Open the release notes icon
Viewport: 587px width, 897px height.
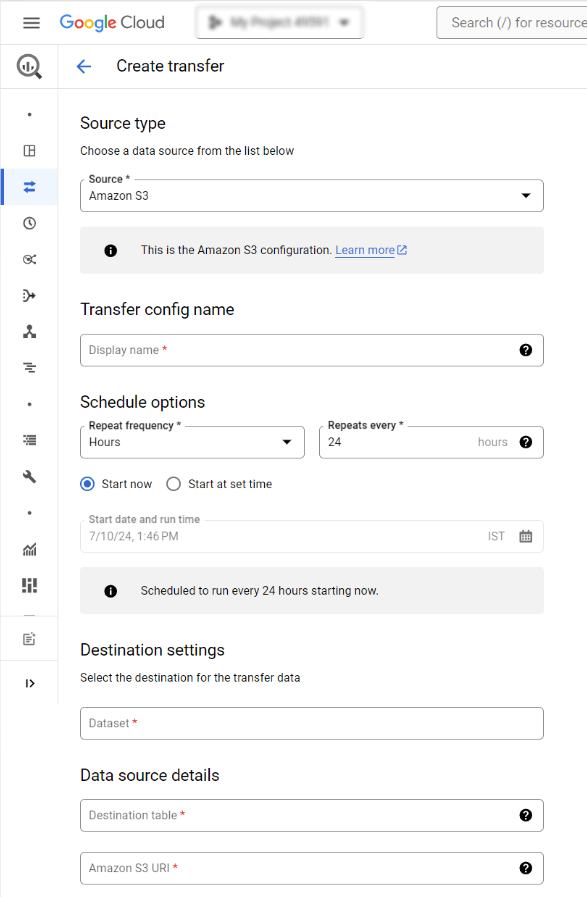tap(29, 639)
